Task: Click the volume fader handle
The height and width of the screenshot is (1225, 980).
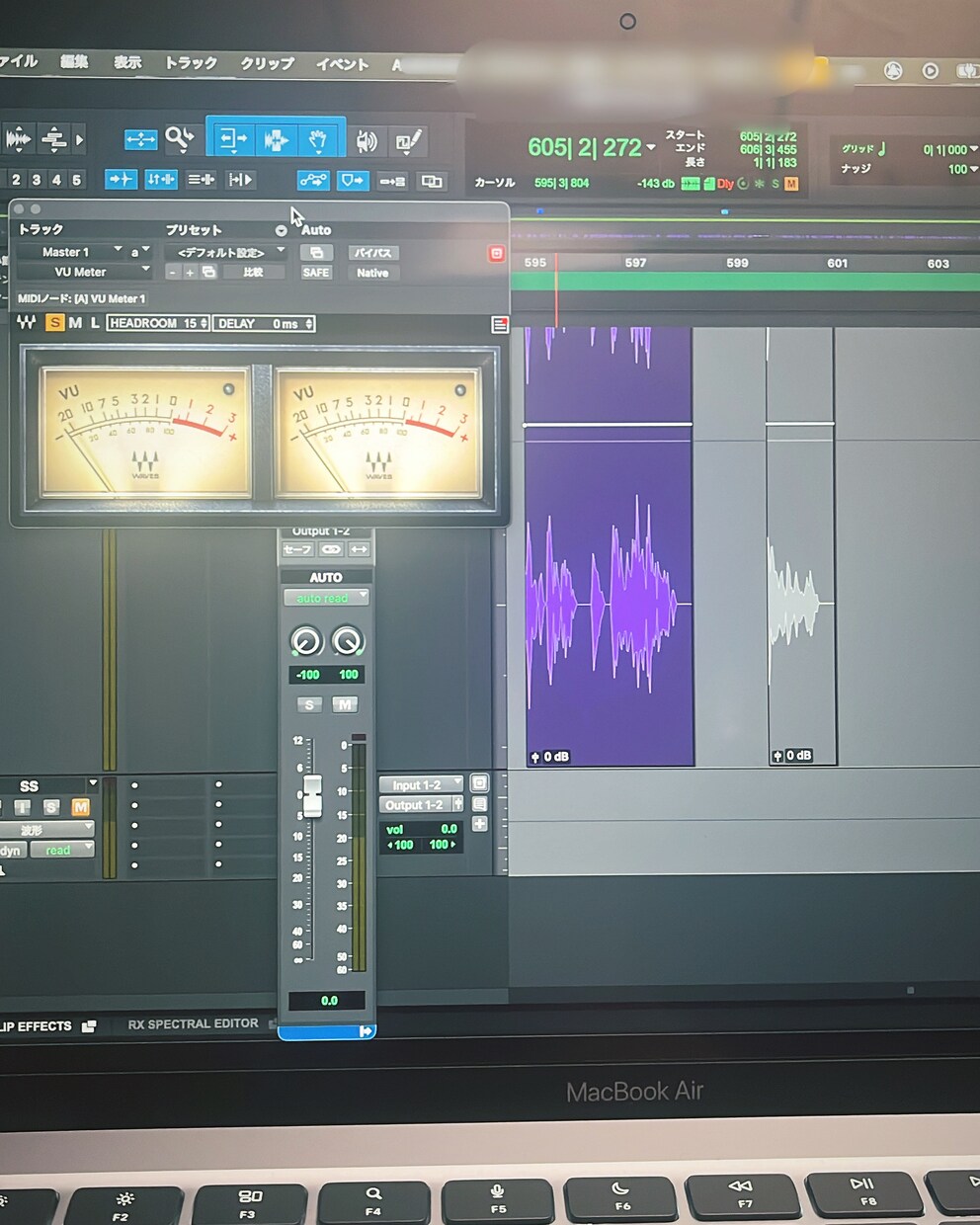Action: pos(312,796)
